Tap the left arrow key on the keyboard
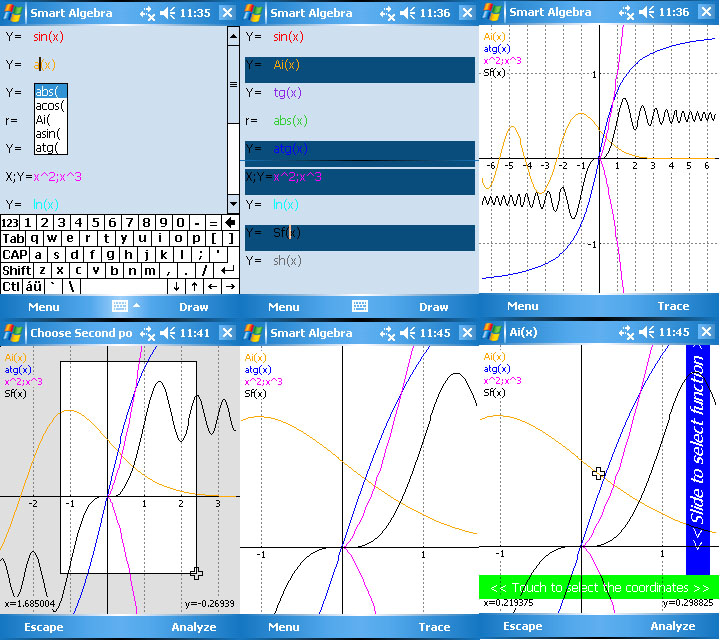This screenshot has height=640, width=720. 212,286
